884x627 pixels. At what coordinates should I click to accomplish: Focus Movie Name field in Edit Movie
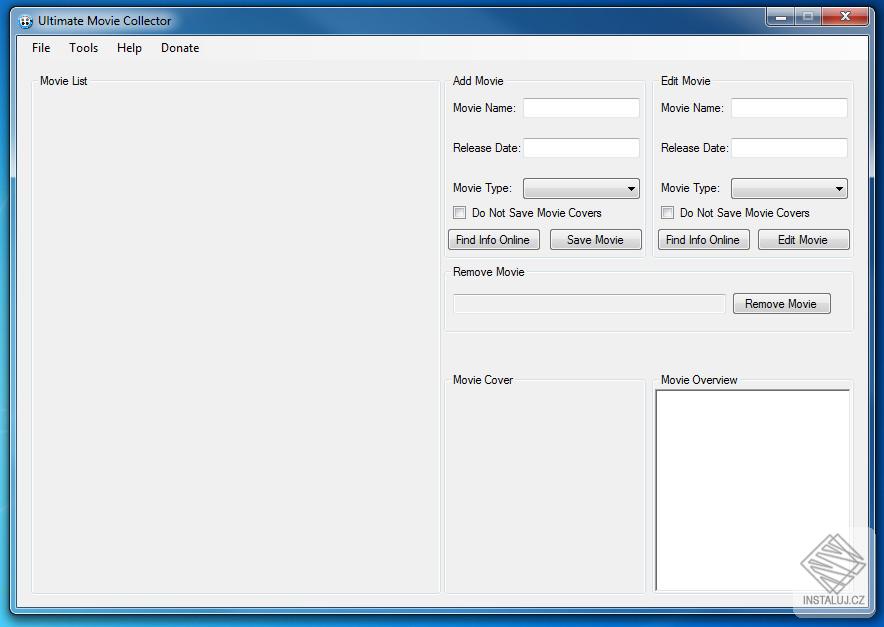pos(789,108)
